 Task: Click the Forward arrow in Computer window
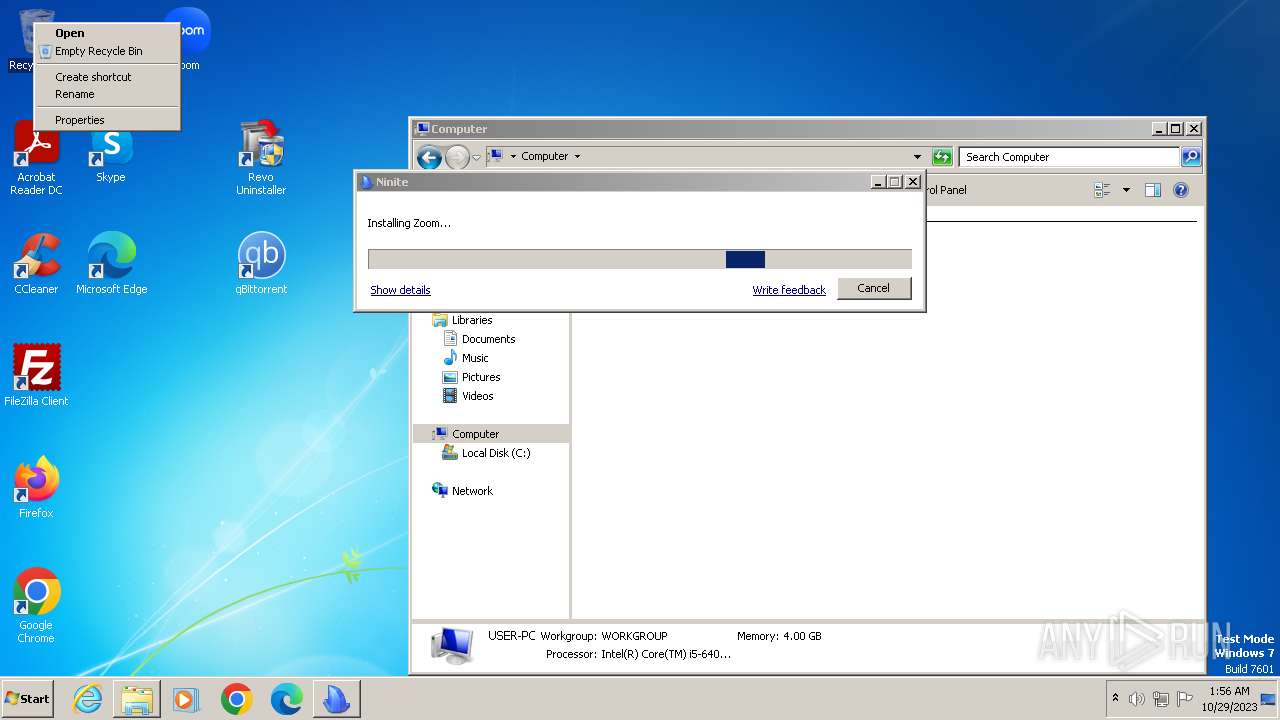[x=457, y=157]
